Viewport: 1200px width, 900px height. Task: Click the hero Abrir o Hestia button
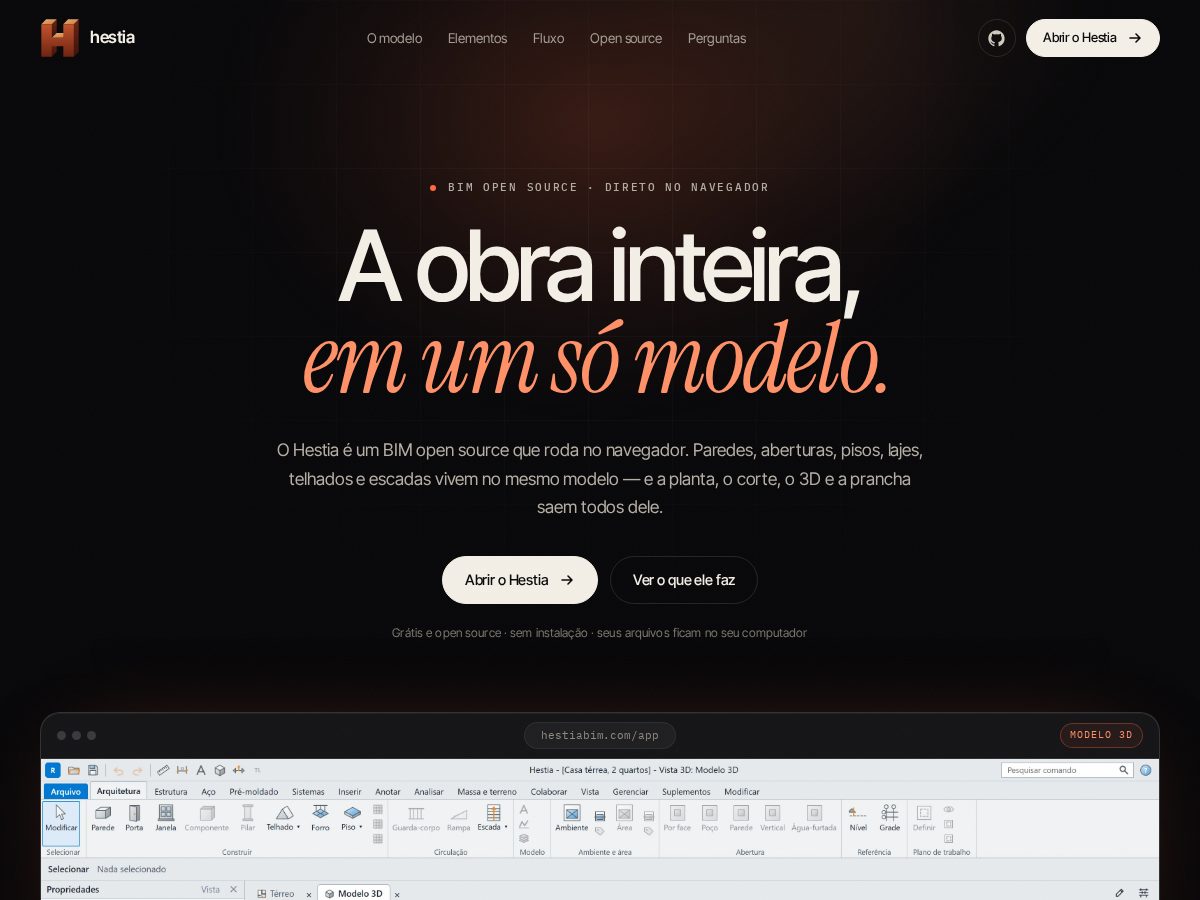coord(520,580)
